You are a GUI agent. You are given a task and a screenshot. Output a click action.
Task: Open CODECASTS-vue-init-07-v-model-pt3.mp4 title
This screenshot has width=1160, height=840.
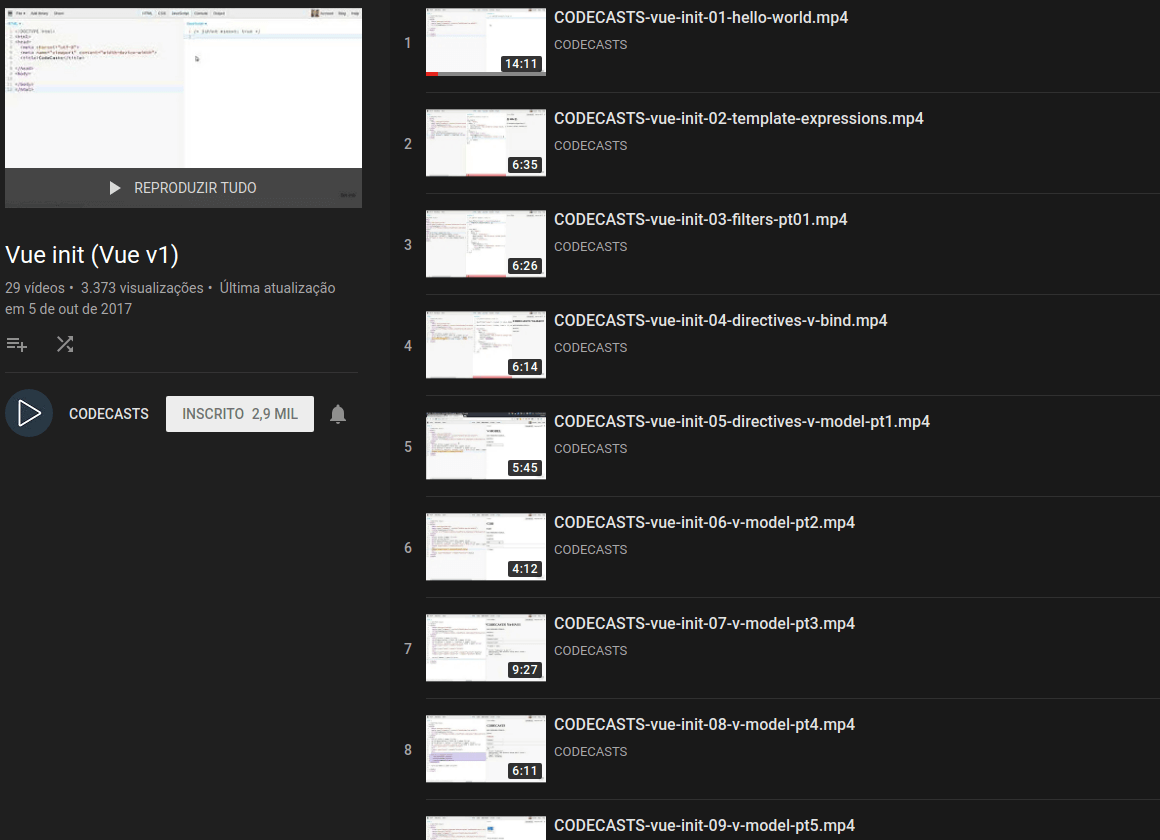pyautogui.click(x=704, y=623)
